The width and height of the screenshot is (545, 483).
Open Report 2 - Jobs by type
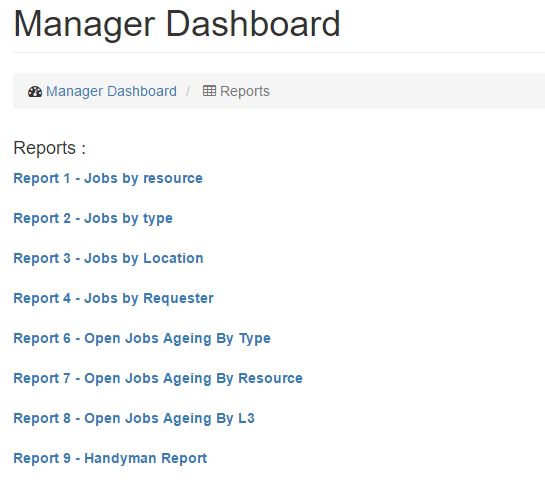[x=93, y=219]
